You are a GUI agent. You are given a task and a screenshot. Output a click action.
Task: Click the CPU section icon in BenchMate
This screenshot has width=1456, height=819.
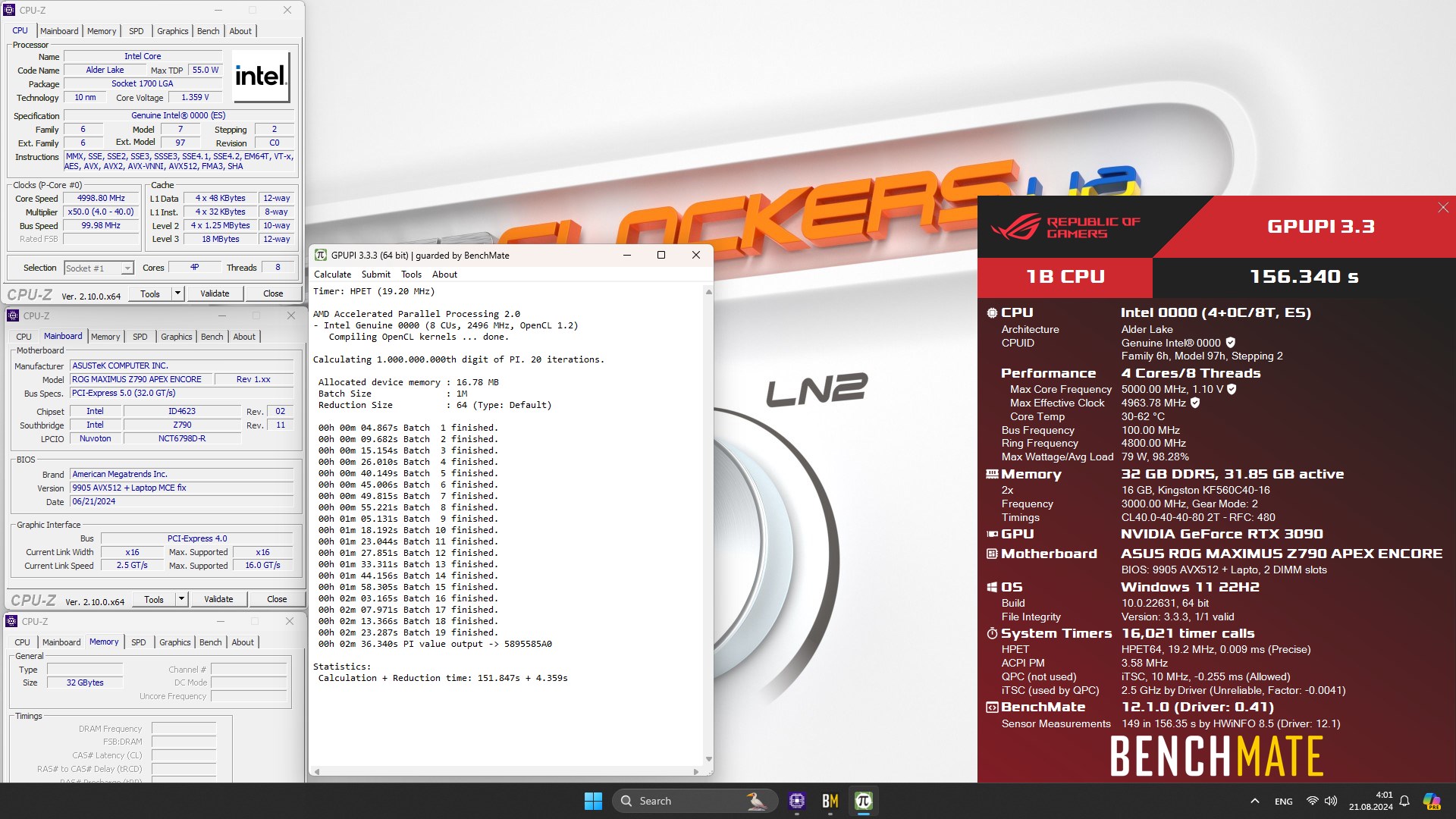click(992, 312)
